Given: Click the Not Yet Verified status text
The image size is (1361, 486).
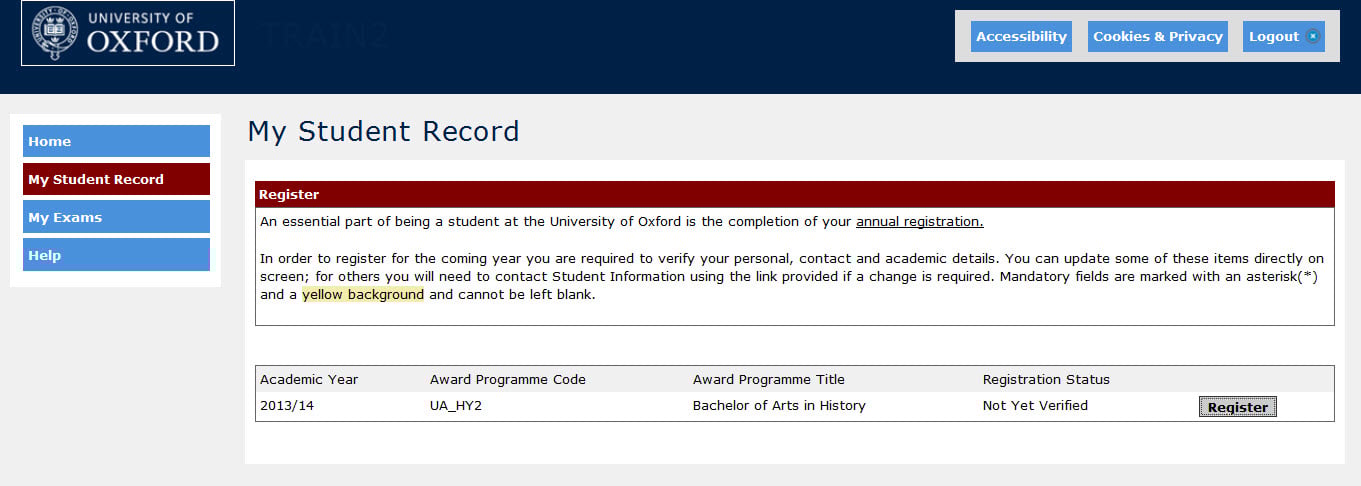Looking at the screenshot, I should click(1035, 406).
